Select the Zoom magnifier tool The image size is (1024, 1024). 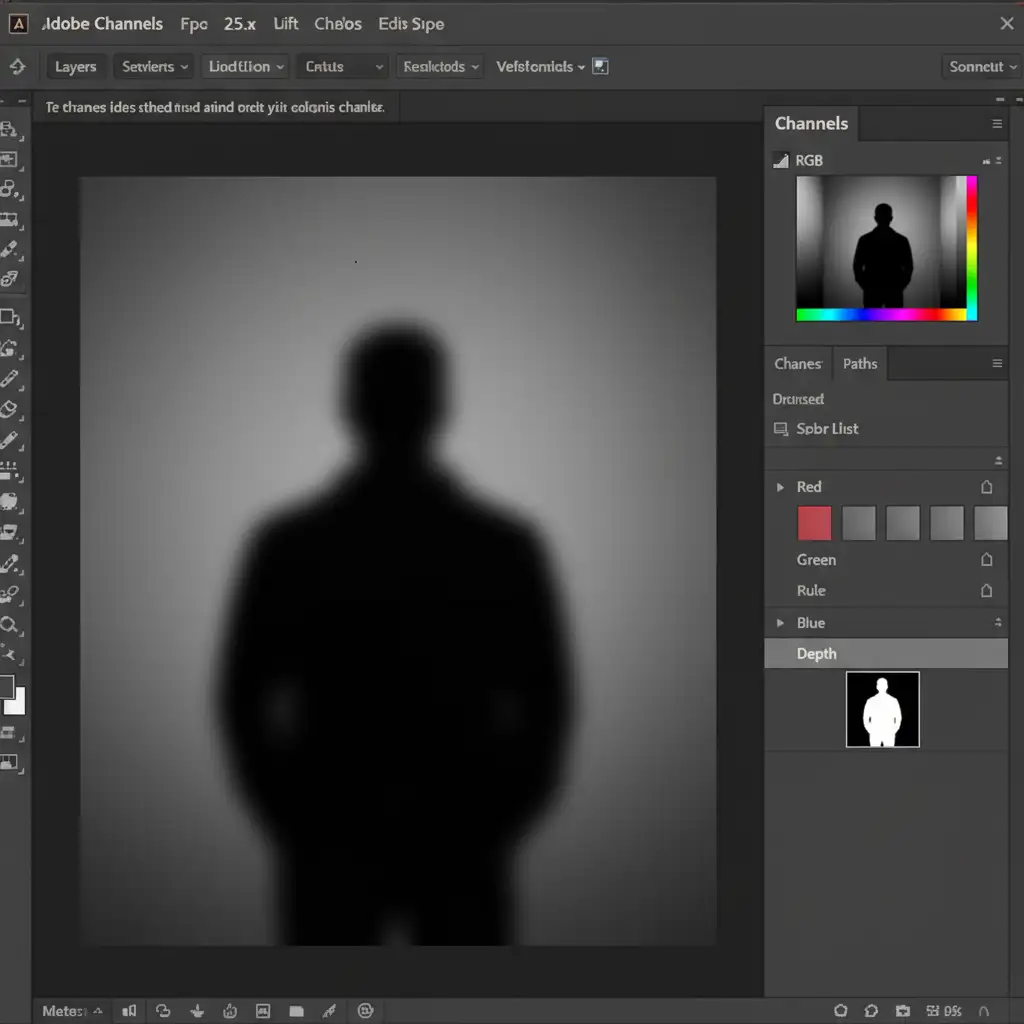pyautogui.click(x=10, y=625)
